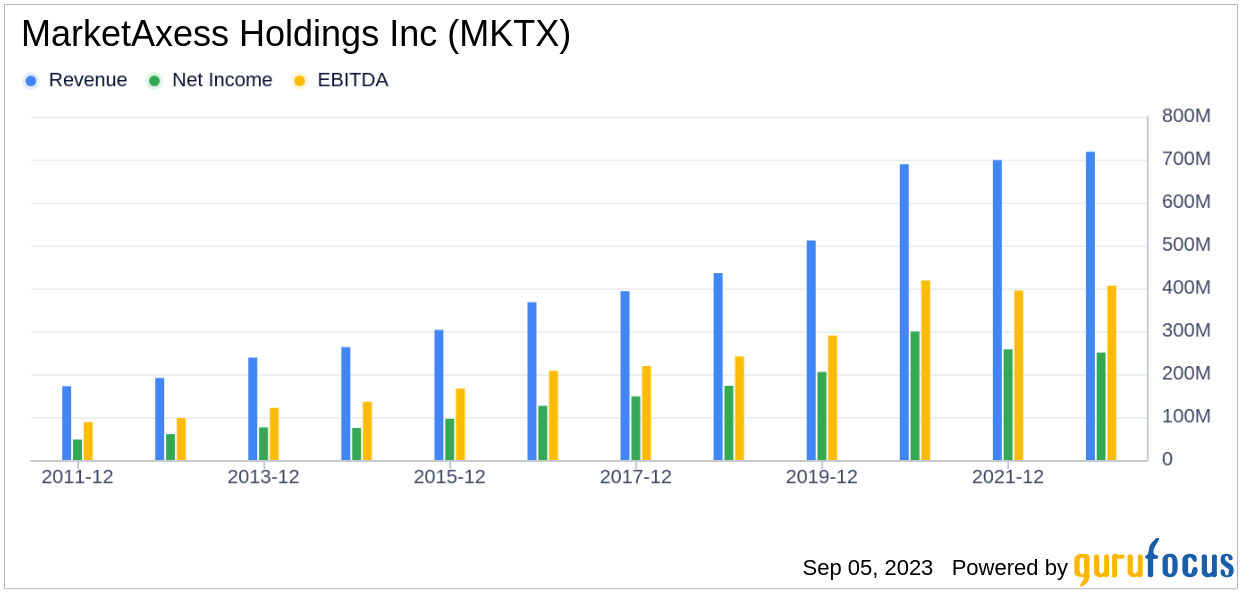Click the green Net Income legend dot
Image resolution: width=1242 pixels, height=593 pixels.
[154, 81]
